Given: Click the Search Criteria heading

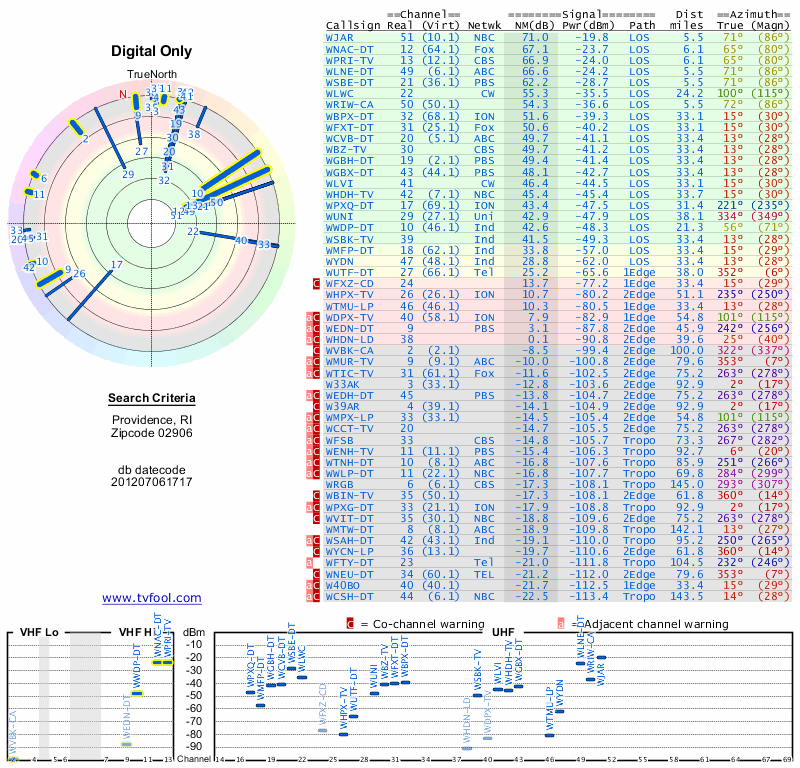Looking at the screenshot, I should click(152, 398).
